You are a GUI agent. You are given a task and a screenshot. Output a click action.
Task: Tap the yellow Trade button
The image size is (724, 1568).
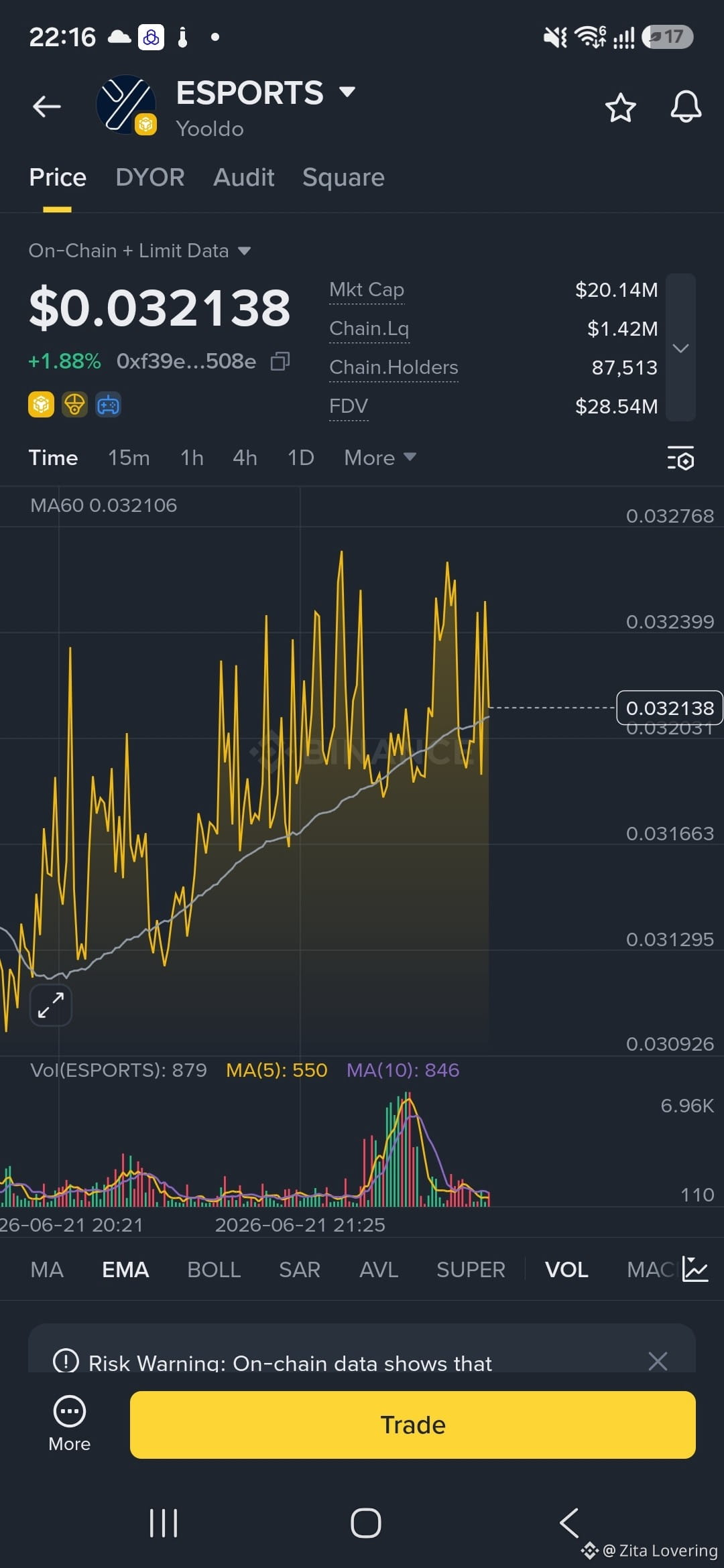(413, 1425)
